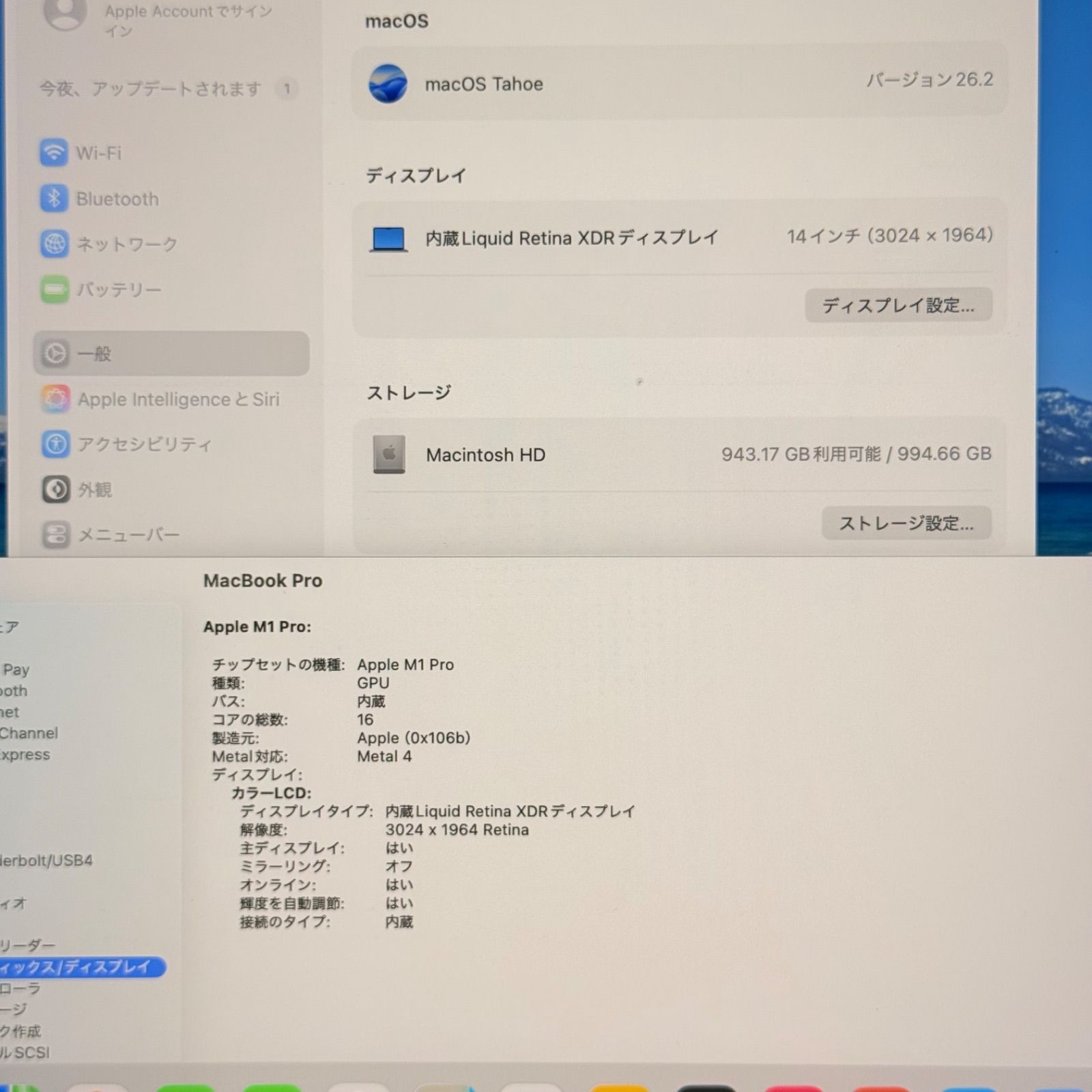The width and height of the screenshot is (1092, 1092).
Task: Select the highlighted グラフィックス/ディスプレイ tree item
Action: pos(82,967)
